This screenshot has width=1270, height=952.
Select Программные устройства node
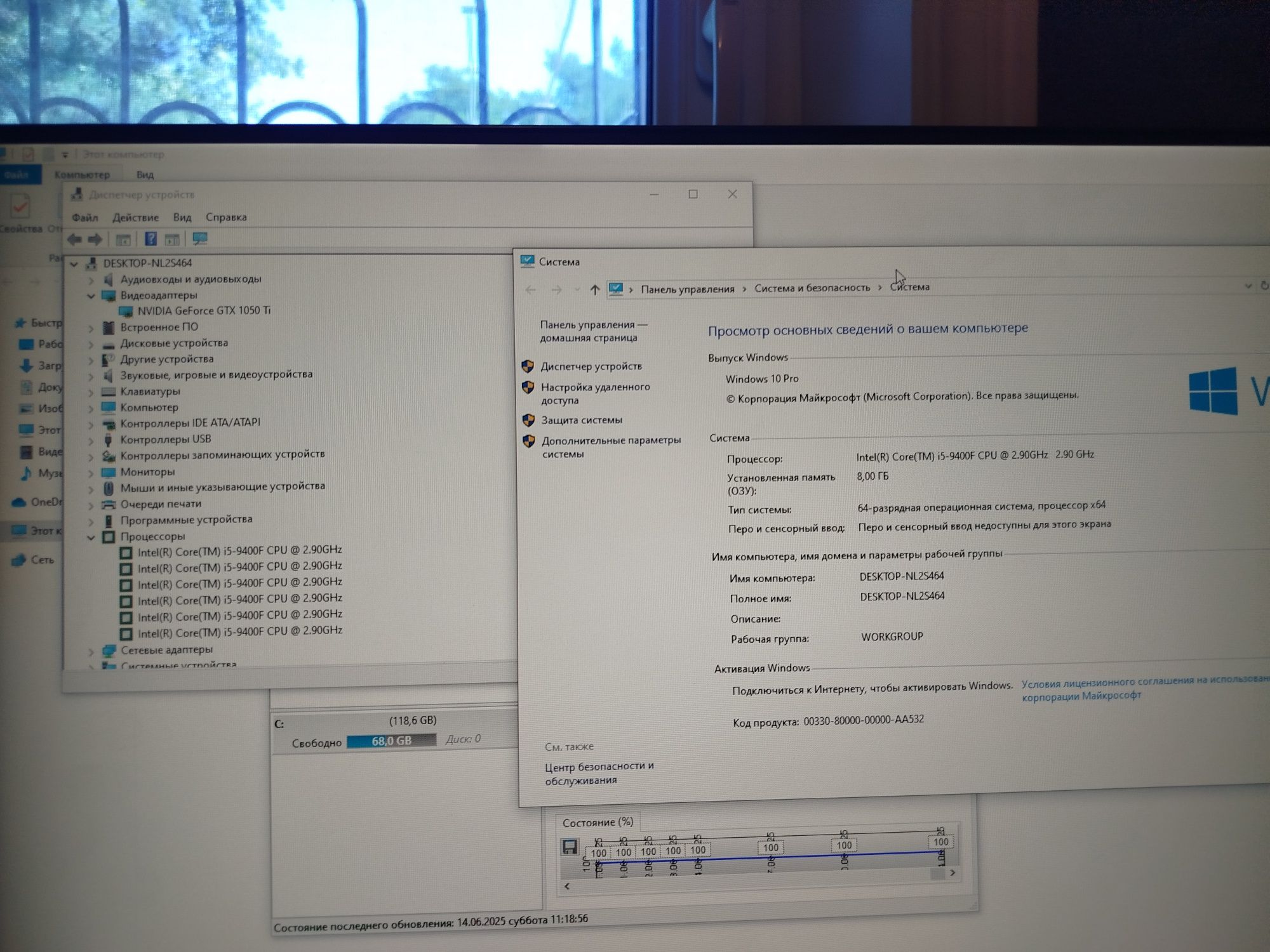tap(186, 520)
